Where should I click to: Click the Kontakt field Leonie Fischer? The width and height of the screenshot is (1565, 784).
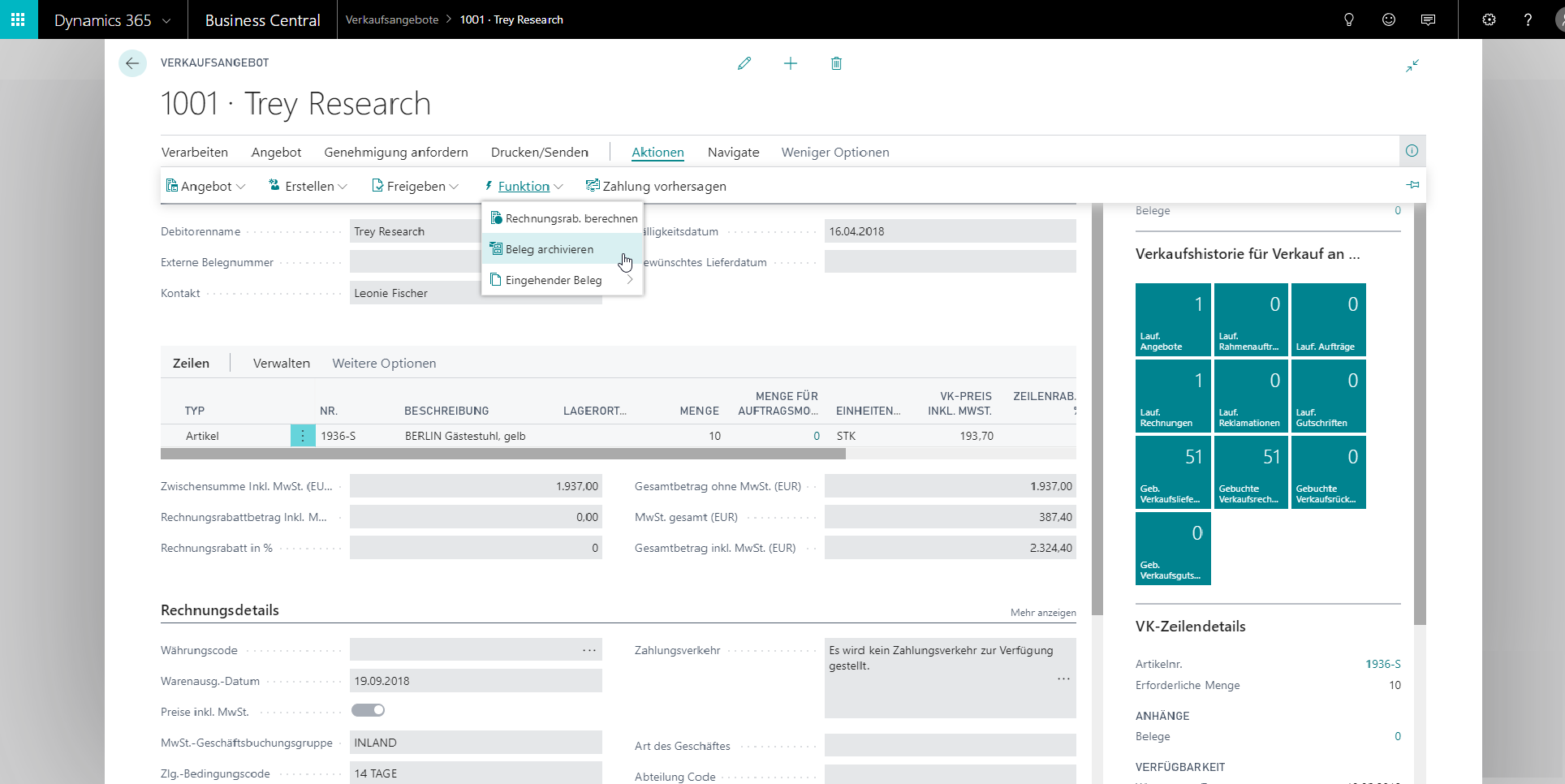coord(476,293)
